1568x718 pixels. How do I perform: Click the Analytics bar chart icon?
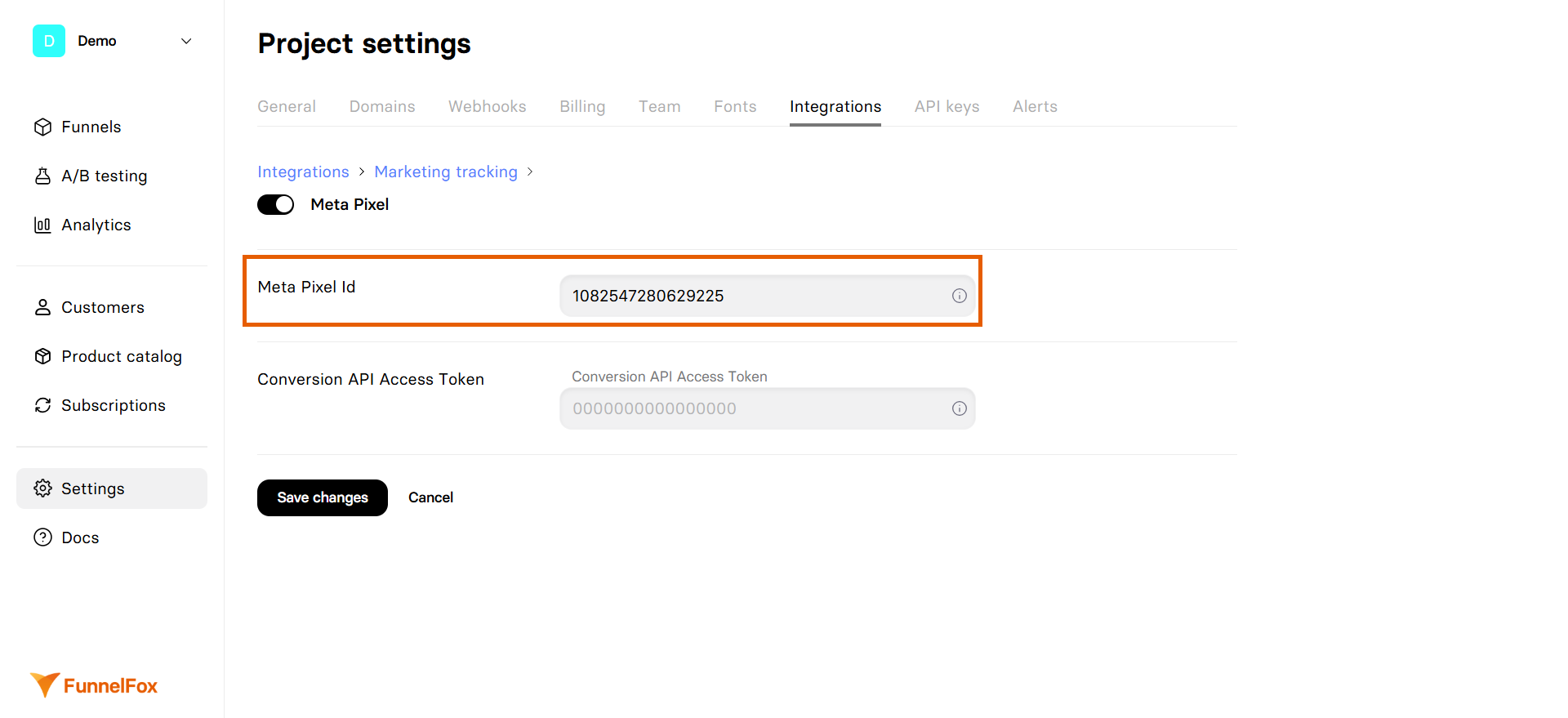coord(42,225)
